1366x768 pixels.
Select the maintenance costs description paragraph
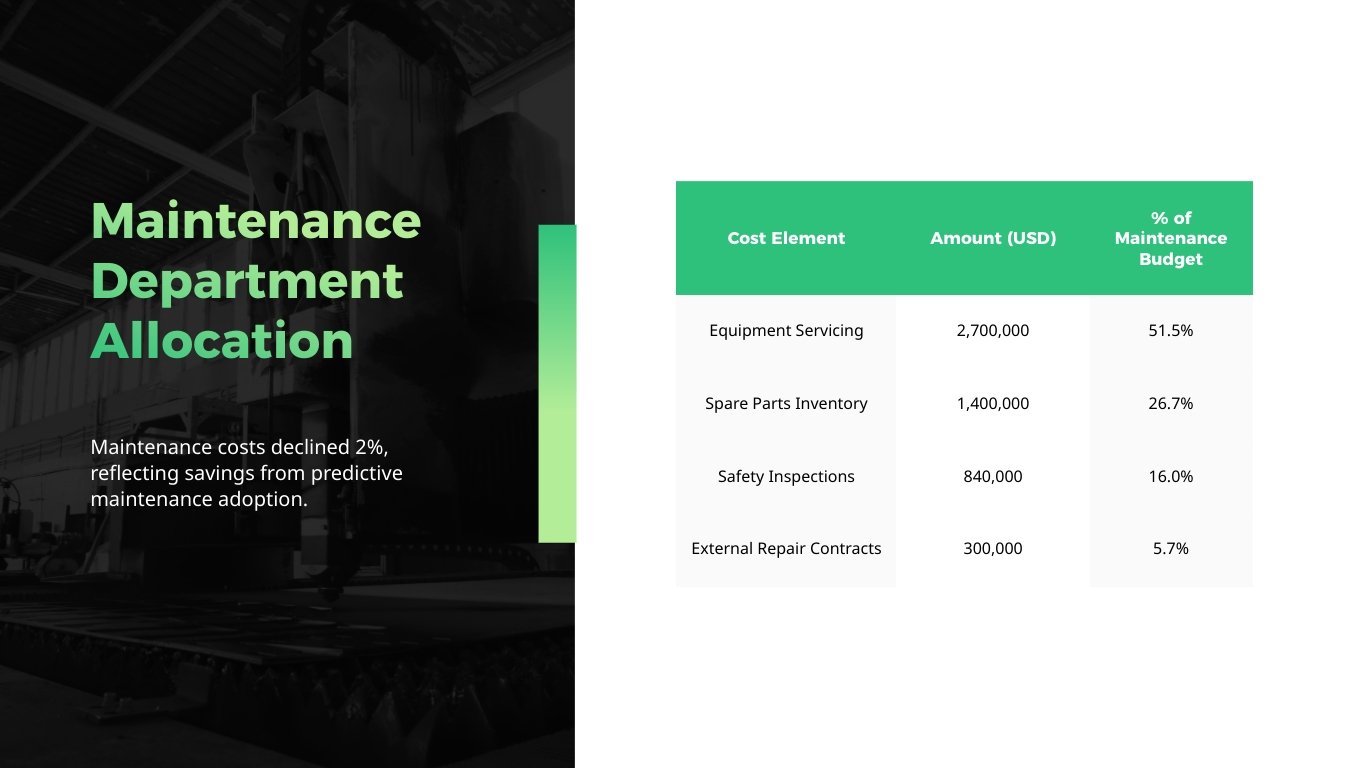point(247,472)
